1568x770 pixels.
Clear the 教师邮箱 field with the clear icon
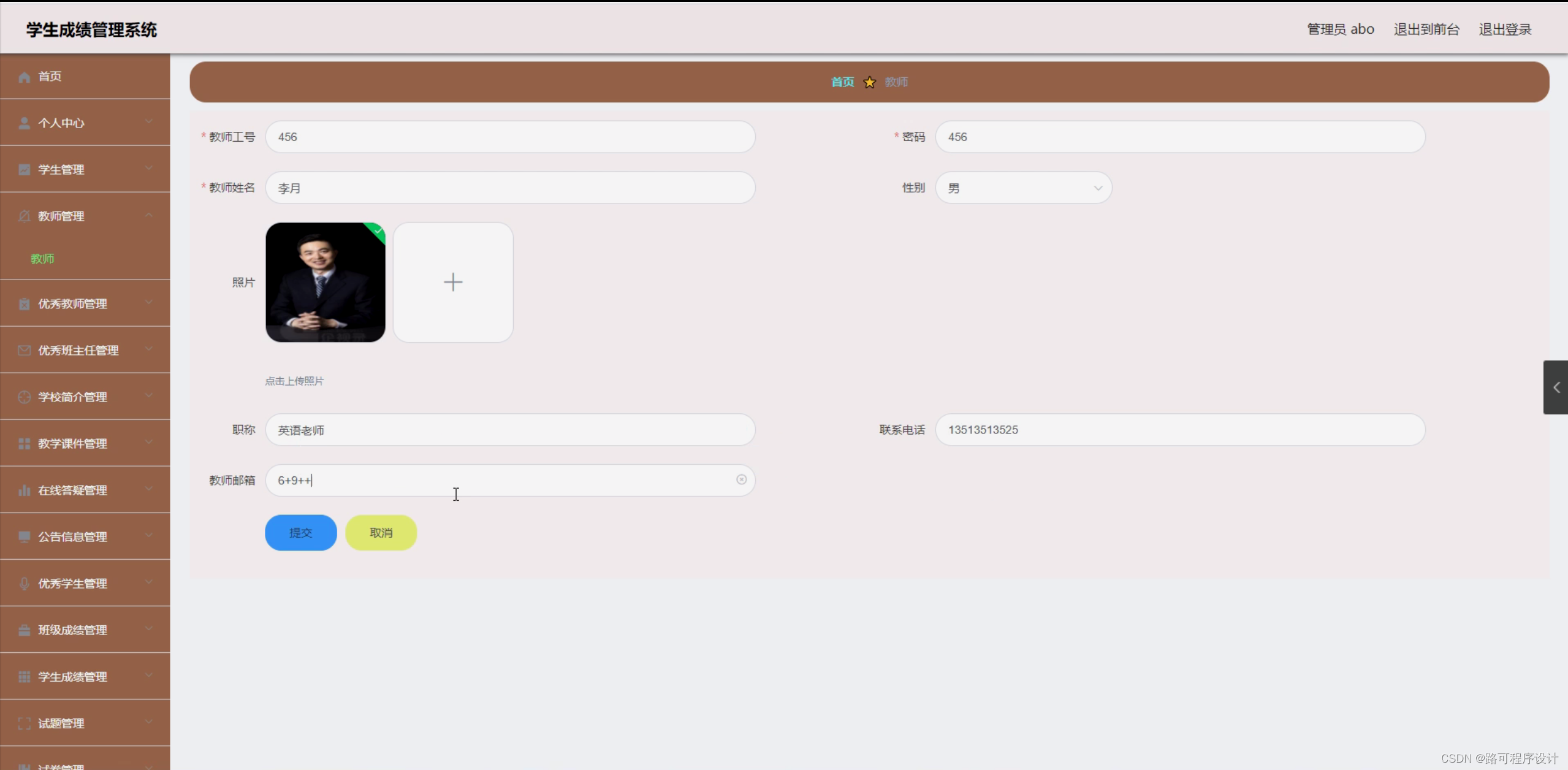coord(741,480)
